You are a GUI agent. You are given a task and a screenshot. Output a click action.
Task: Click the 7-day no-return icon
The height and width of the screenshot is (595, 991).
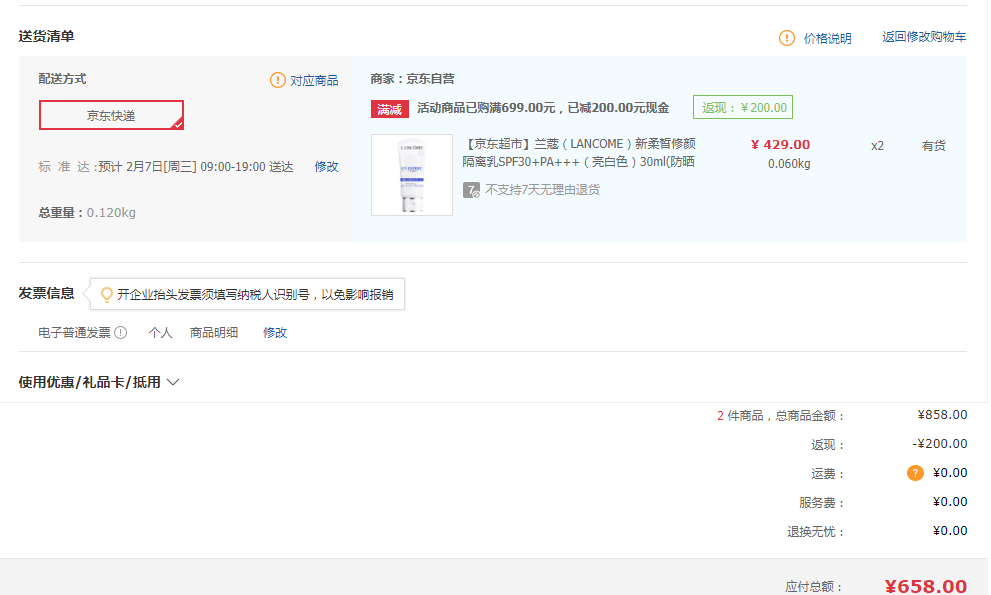471,190
